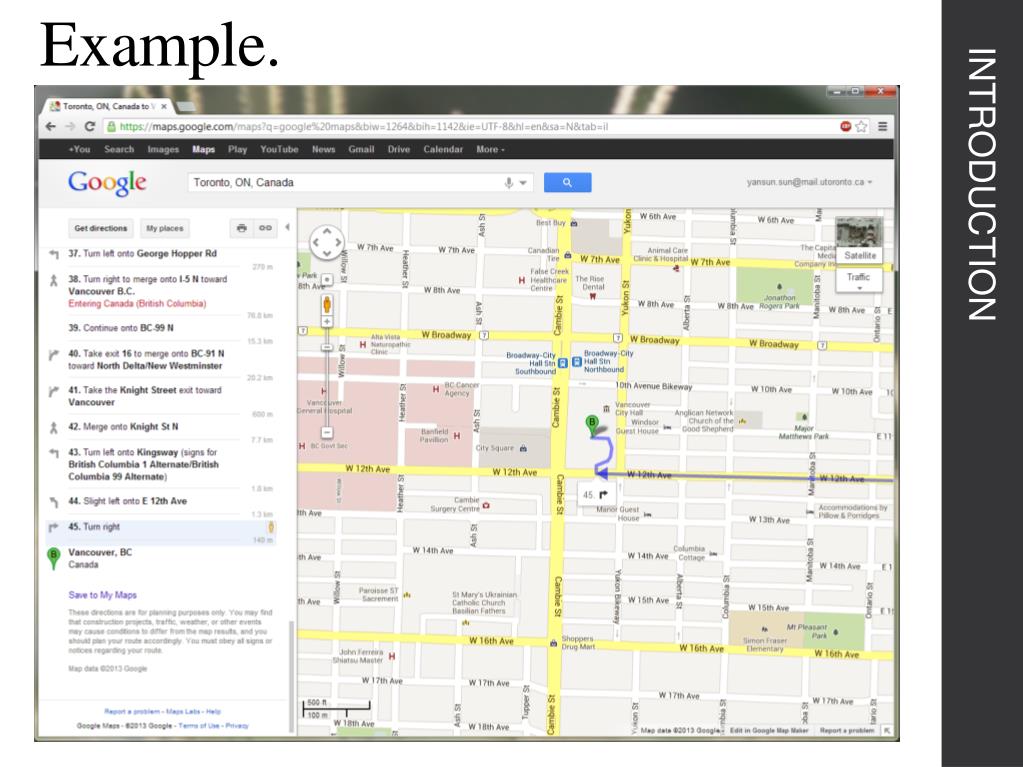Screen dimensions: 1023x767
Task: Click the step 45 turn callout on map
Action: tap(596, 495)
